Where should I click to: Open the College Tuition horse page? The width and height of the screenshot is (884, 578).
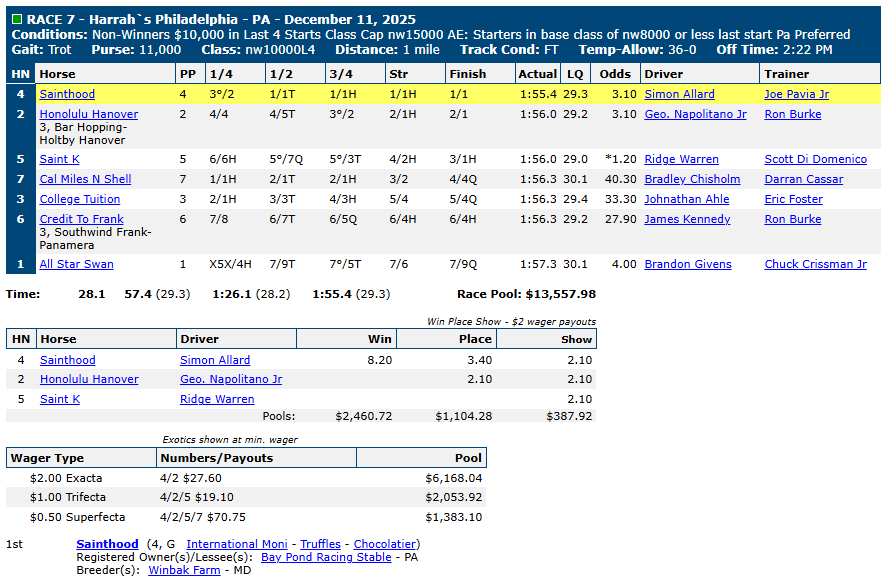(x=79, y=199)
